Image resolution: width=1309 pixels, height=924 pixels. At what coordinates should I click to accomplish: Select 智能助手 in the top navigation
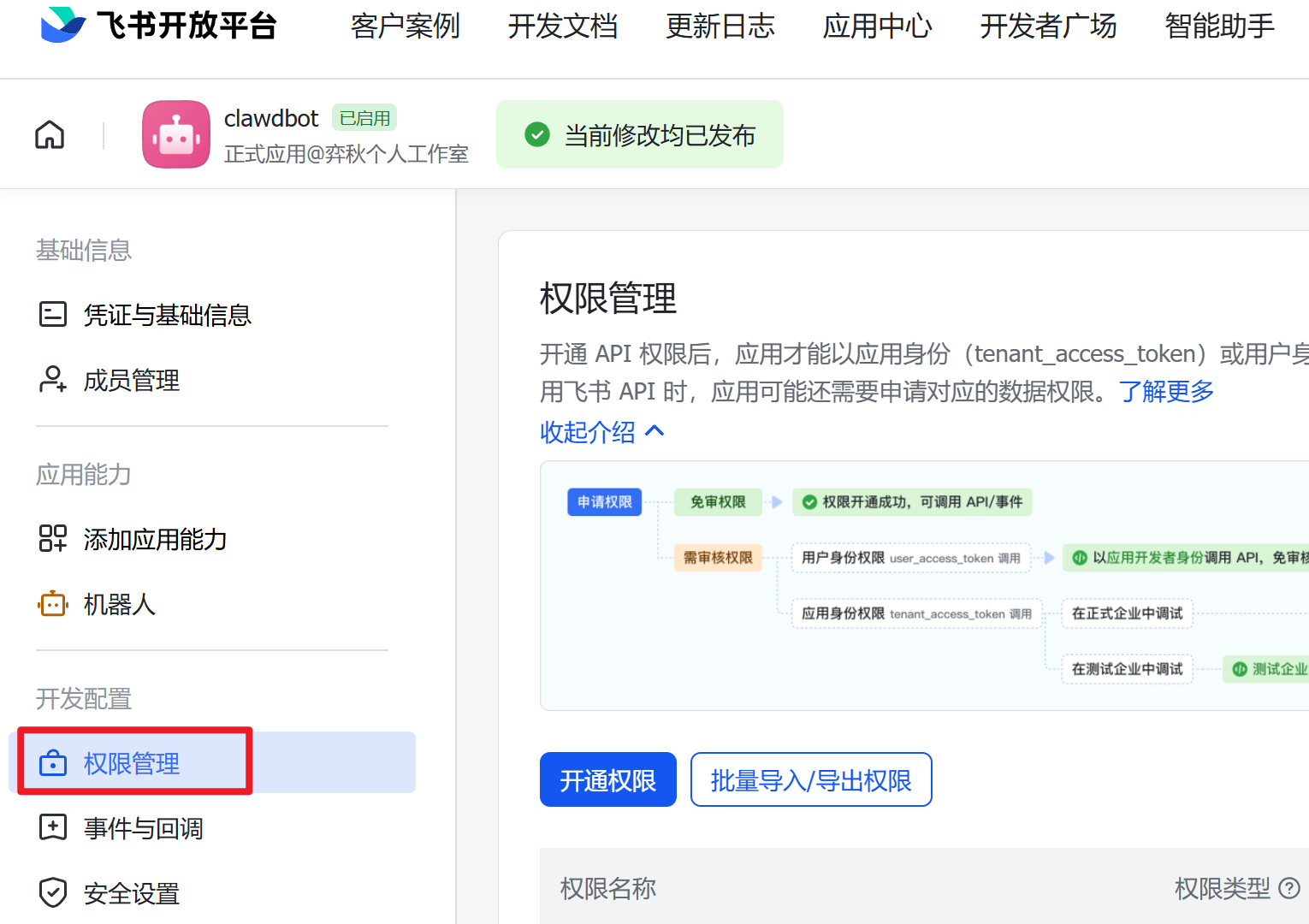(x=1217, y=27)
